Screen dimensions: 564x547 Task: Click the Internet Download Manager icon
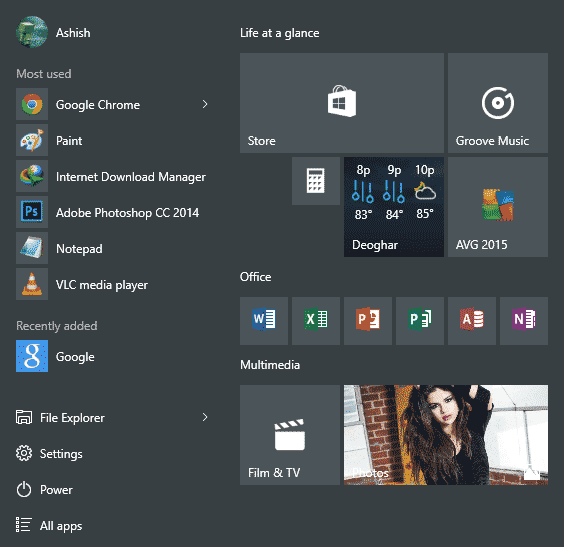32,176
